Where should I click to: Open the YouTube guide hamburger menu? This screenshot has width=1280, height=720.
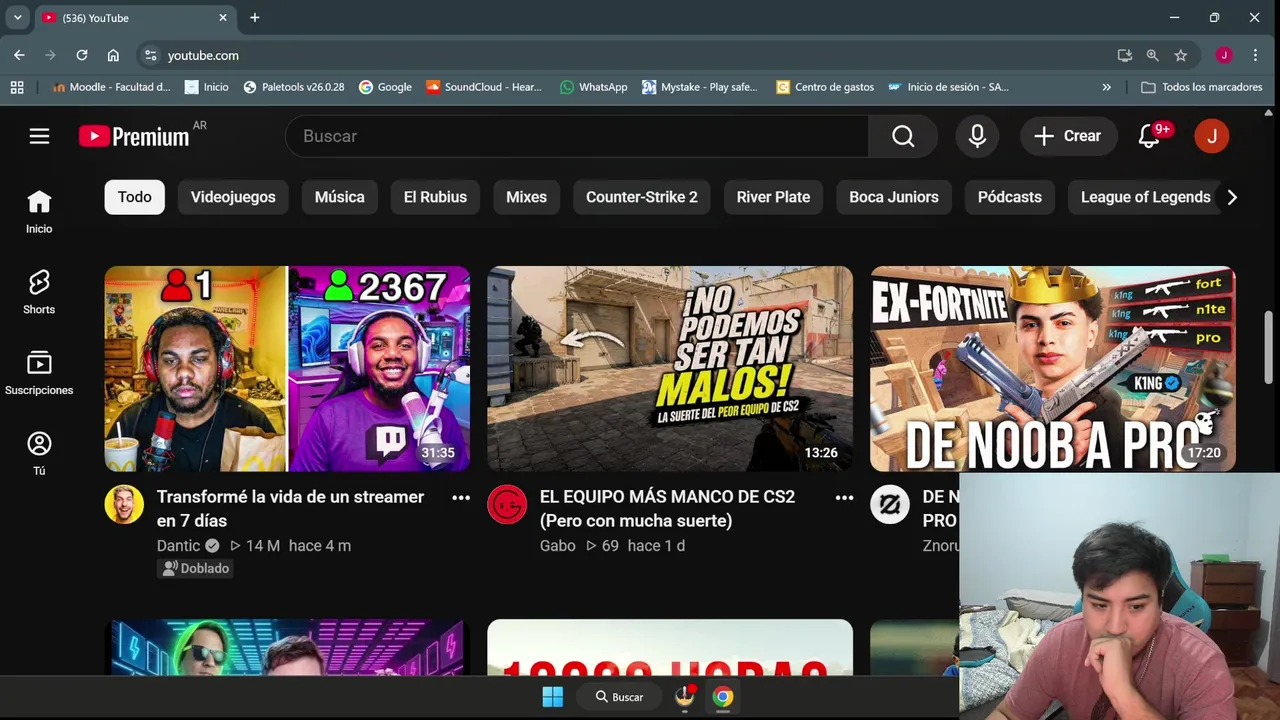pyautogui.click(x=39, y=136)
